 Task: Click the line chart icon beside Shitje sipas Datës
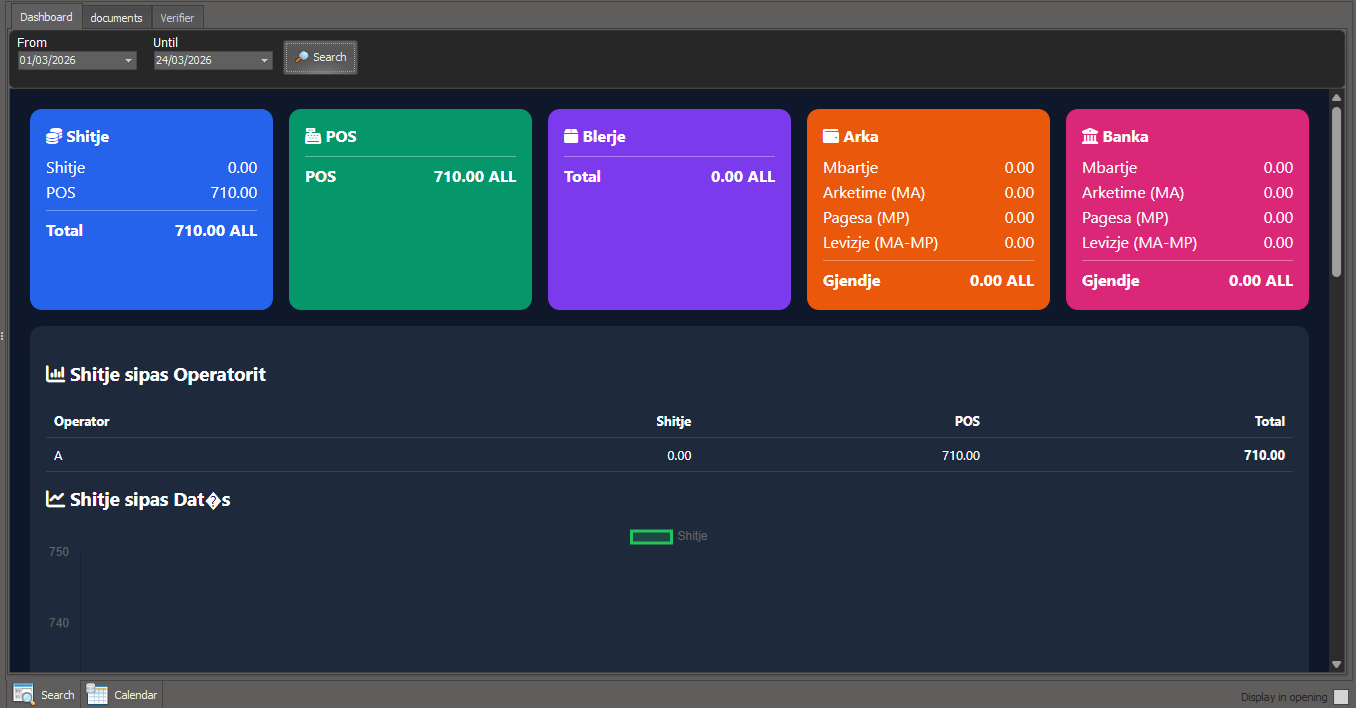tap(56, 499)
